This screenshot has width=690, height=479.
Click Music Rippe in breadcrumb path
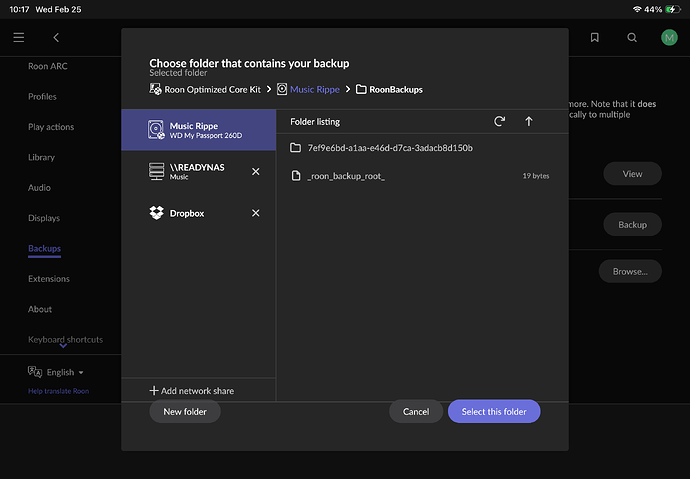pos(314,89)
